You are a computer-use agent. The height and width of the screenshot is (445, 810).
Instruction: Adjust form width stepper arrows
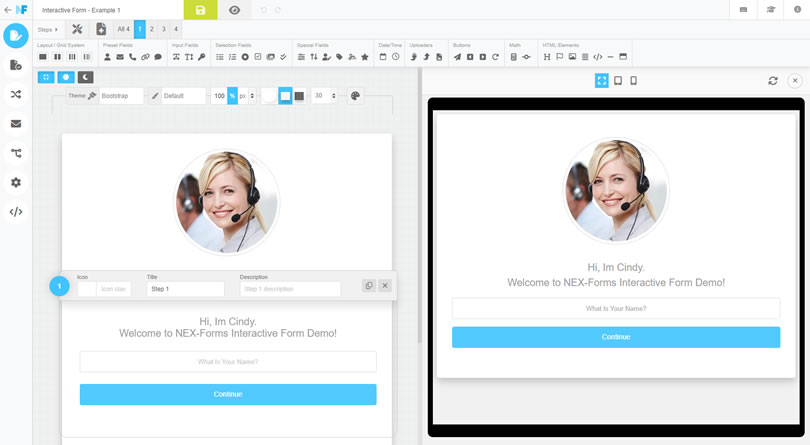[x=252, y=96]
